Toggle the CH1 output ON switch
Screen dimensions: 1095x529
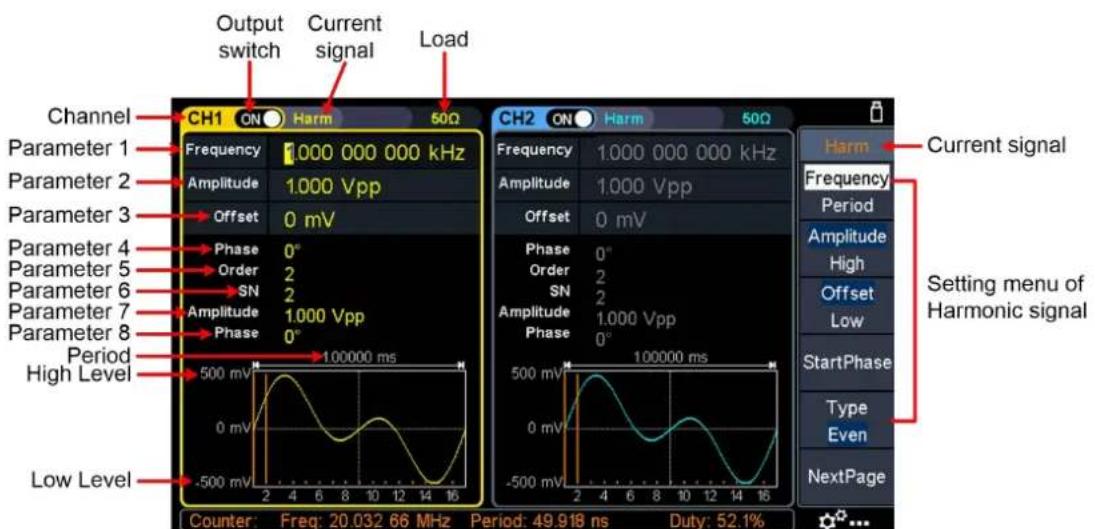260,118
